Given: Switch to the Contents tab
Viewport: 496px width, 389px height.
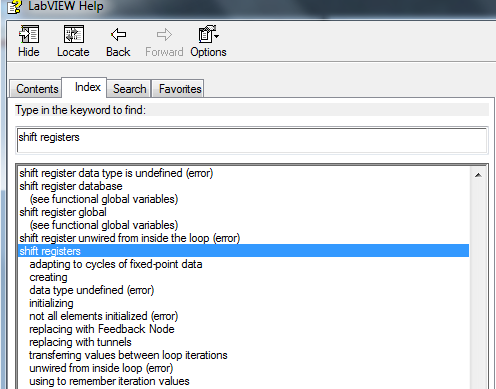Looking at the screenshot, I should (36, 89).
